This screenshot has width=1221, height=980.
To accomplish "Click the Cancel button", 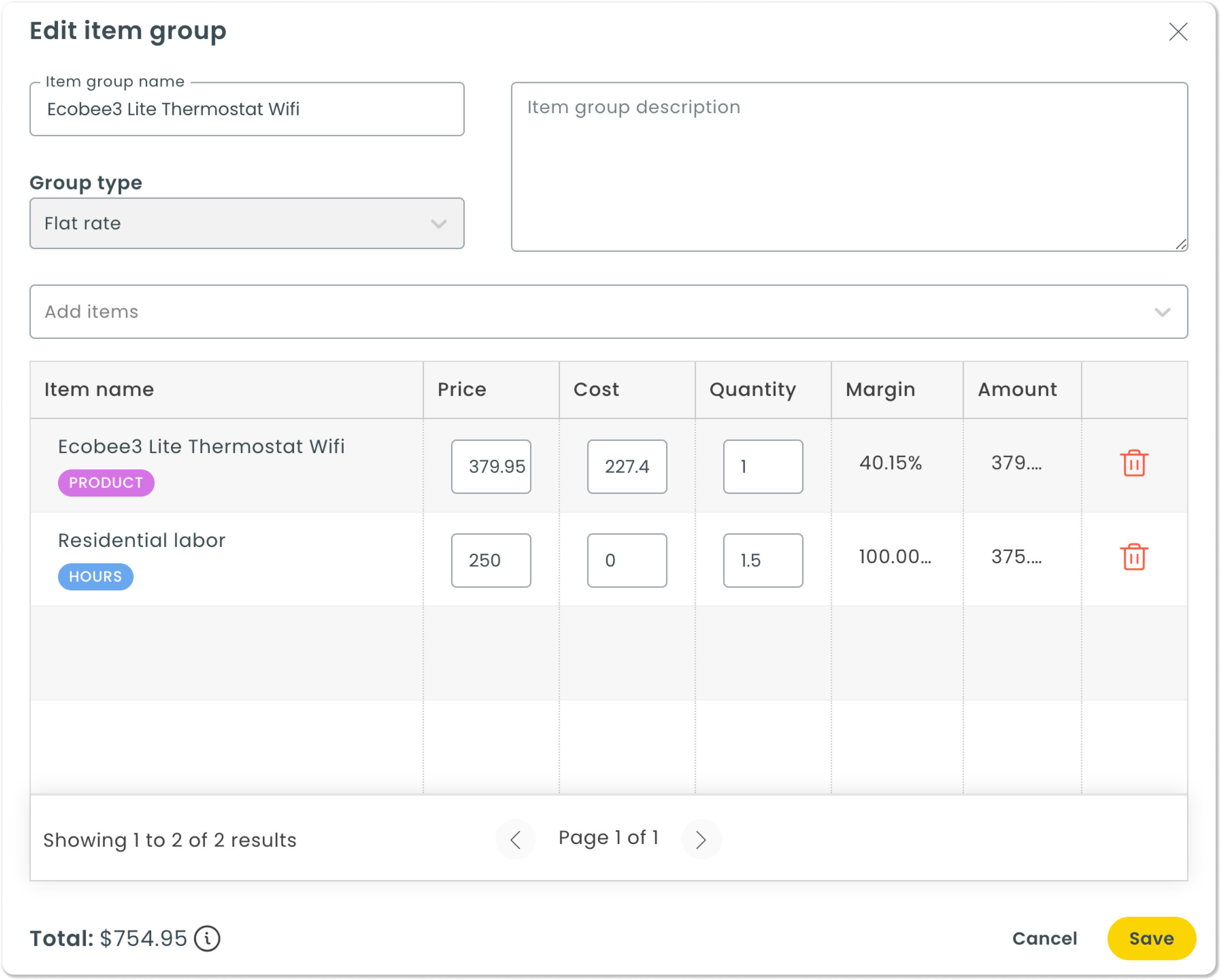I will tap(1045, 939).
